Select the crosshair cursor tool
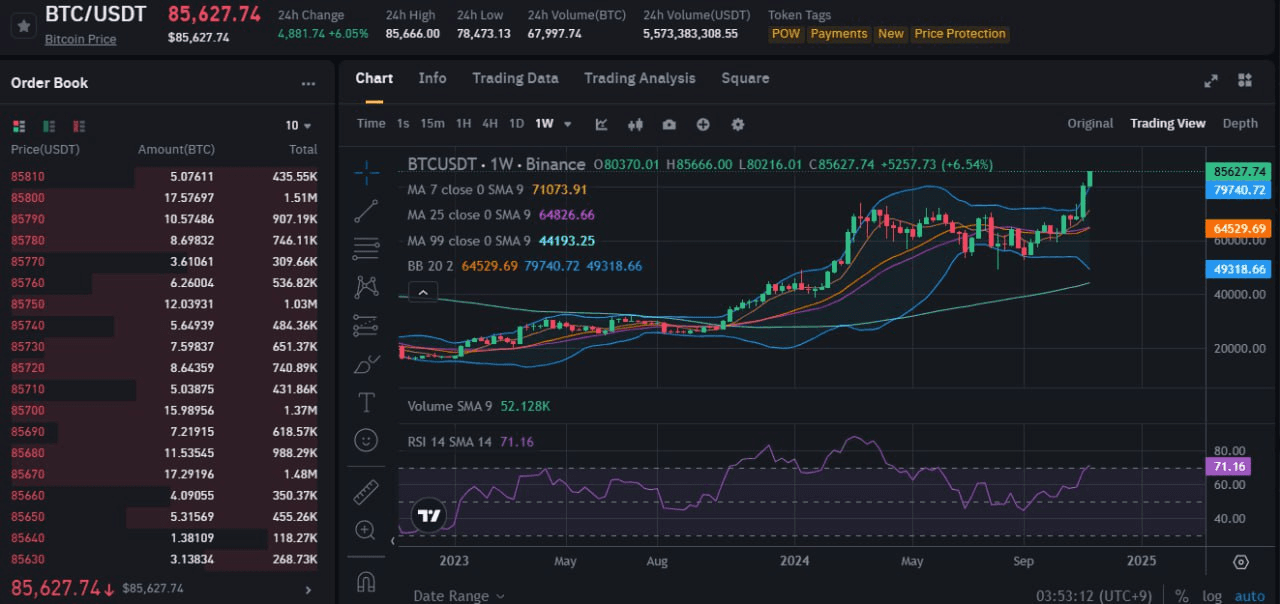This screenshot has width=1280, height=604. [366, 173]
